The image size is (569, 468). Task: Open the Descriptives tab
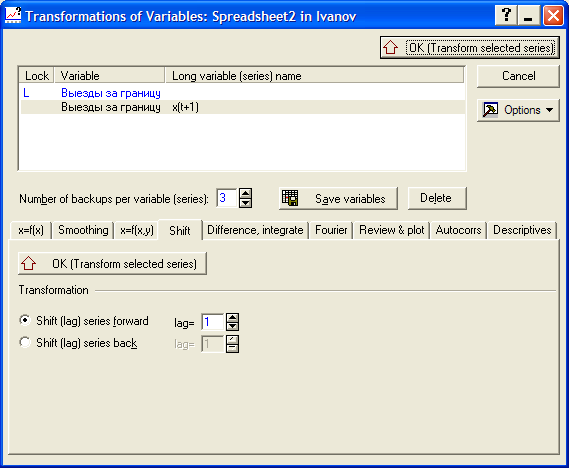pos(522,230)
